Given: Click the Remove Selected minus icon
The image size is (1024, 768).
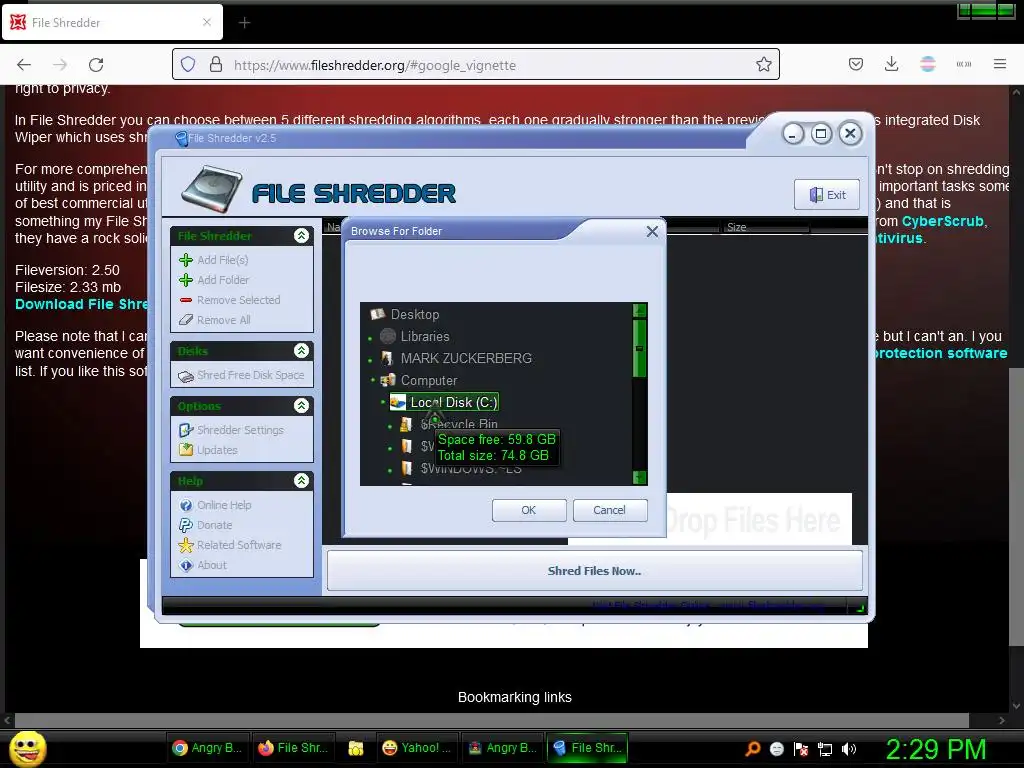Looking at the screenshot, I should pos(185,300).
